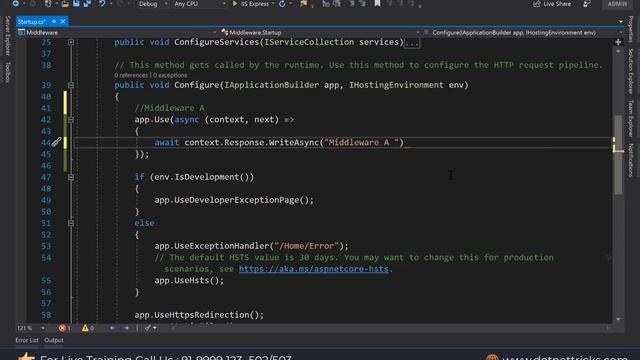Image resolution: width=640 pixels, height=360 pixels.
Task: Click the 'app.UseHsts();' statement
Action: tap(189, 281)
